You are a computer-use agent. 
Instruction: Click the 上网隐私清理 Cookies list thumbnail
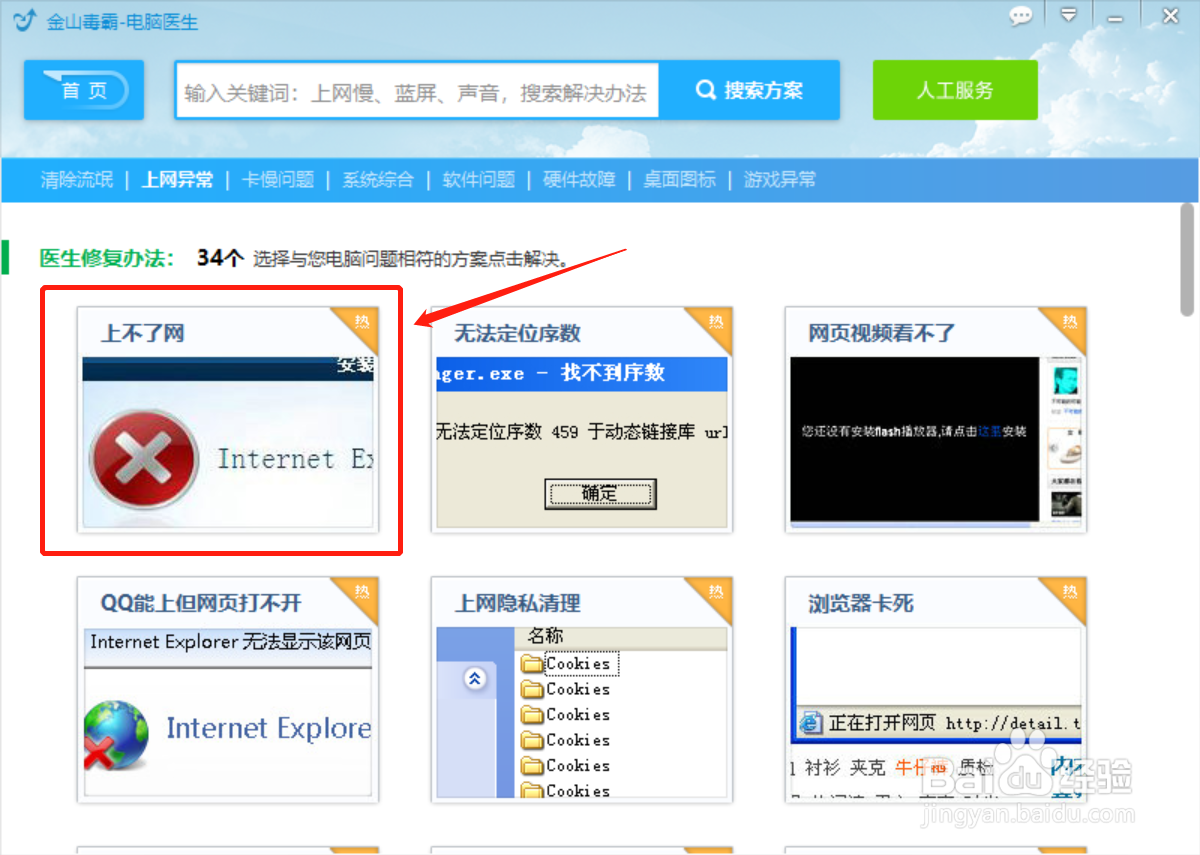[582, 712]
